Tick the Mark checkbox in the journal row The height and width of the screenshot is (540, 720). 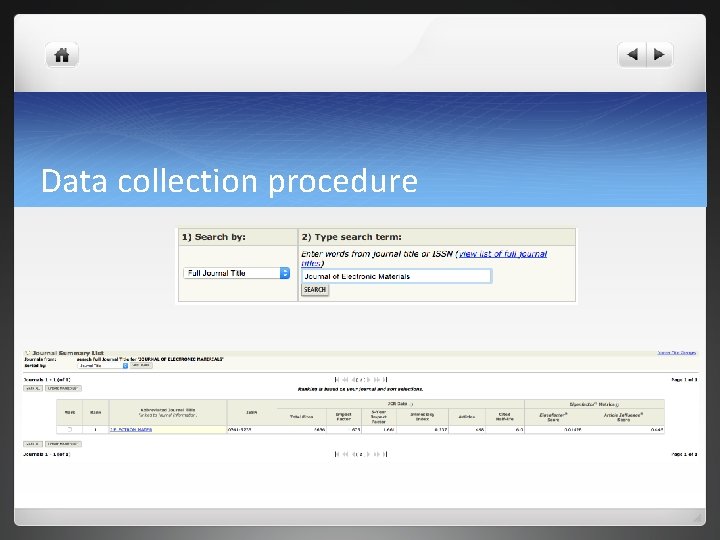pos(70,429)
